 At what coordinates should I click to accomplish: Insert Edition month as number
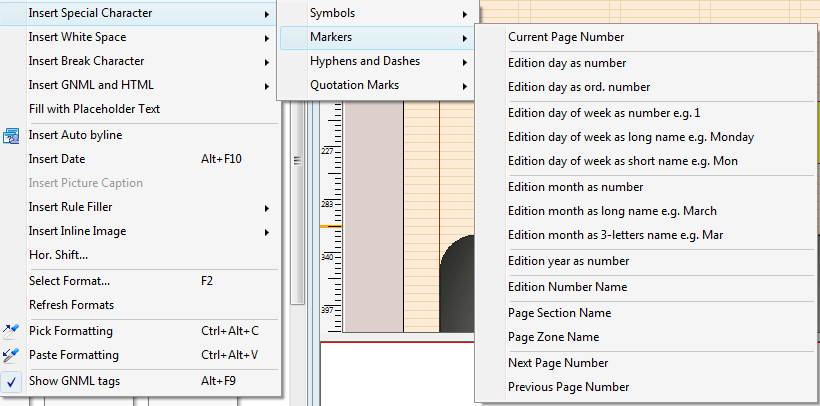click(646, 187)
